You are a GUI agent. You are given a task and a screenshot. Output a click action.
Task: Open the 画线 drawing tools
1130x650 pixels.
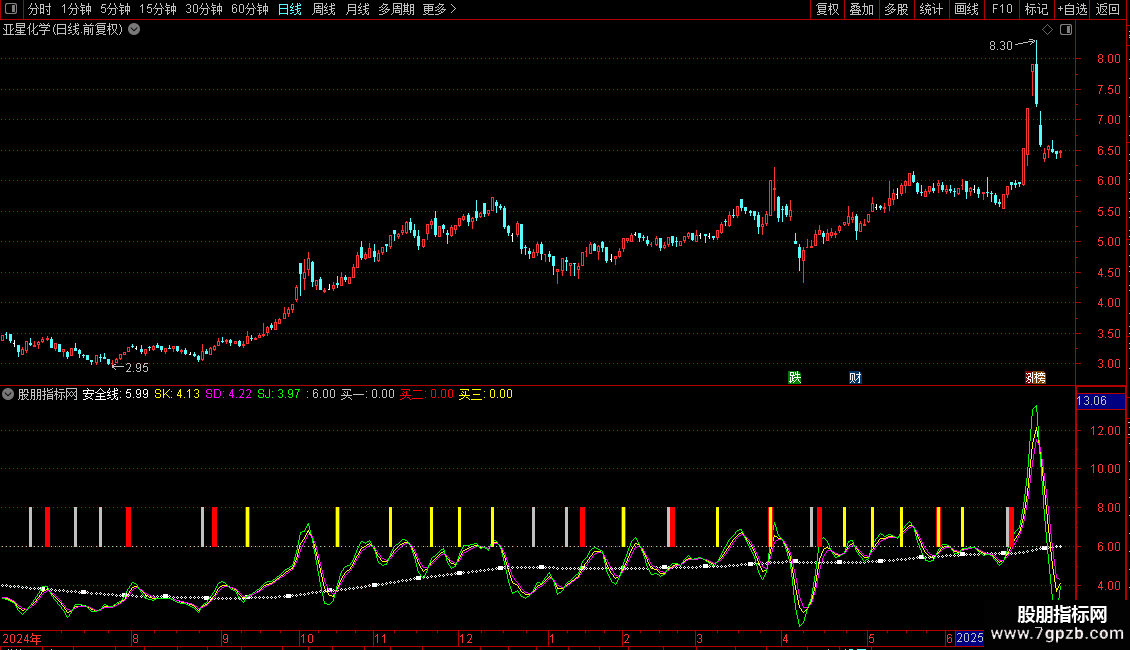click(x=966, y=9)
